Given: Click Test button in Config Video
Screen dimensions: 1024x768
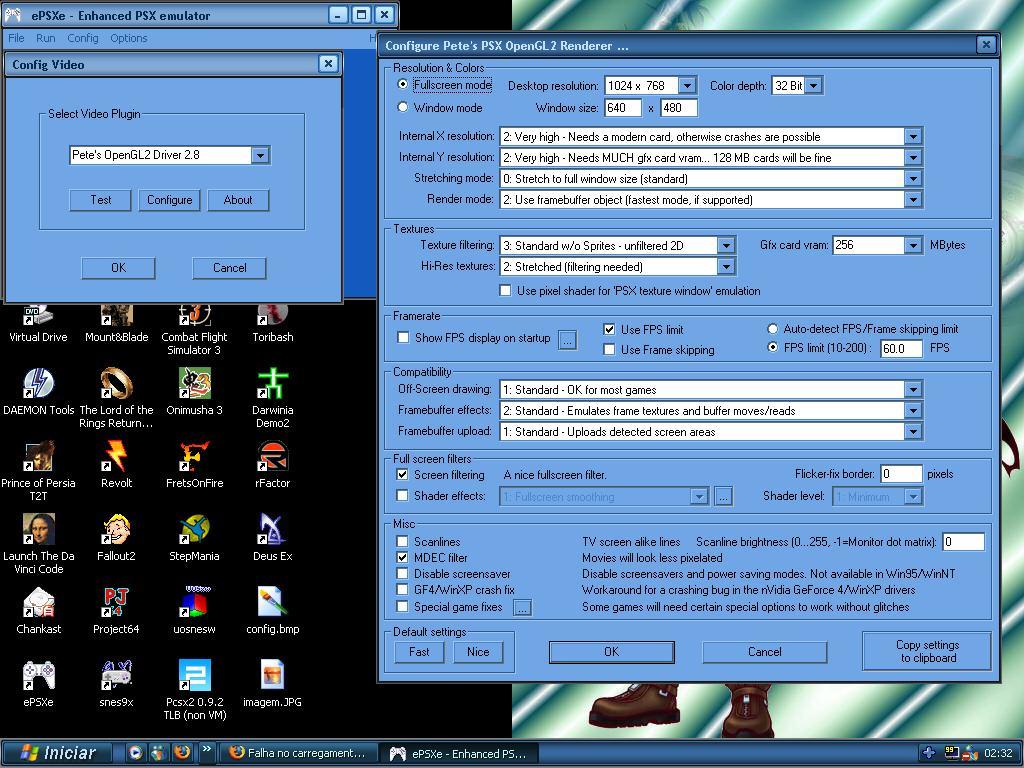Looking at the screenshot, I should (x=101, y=200).
